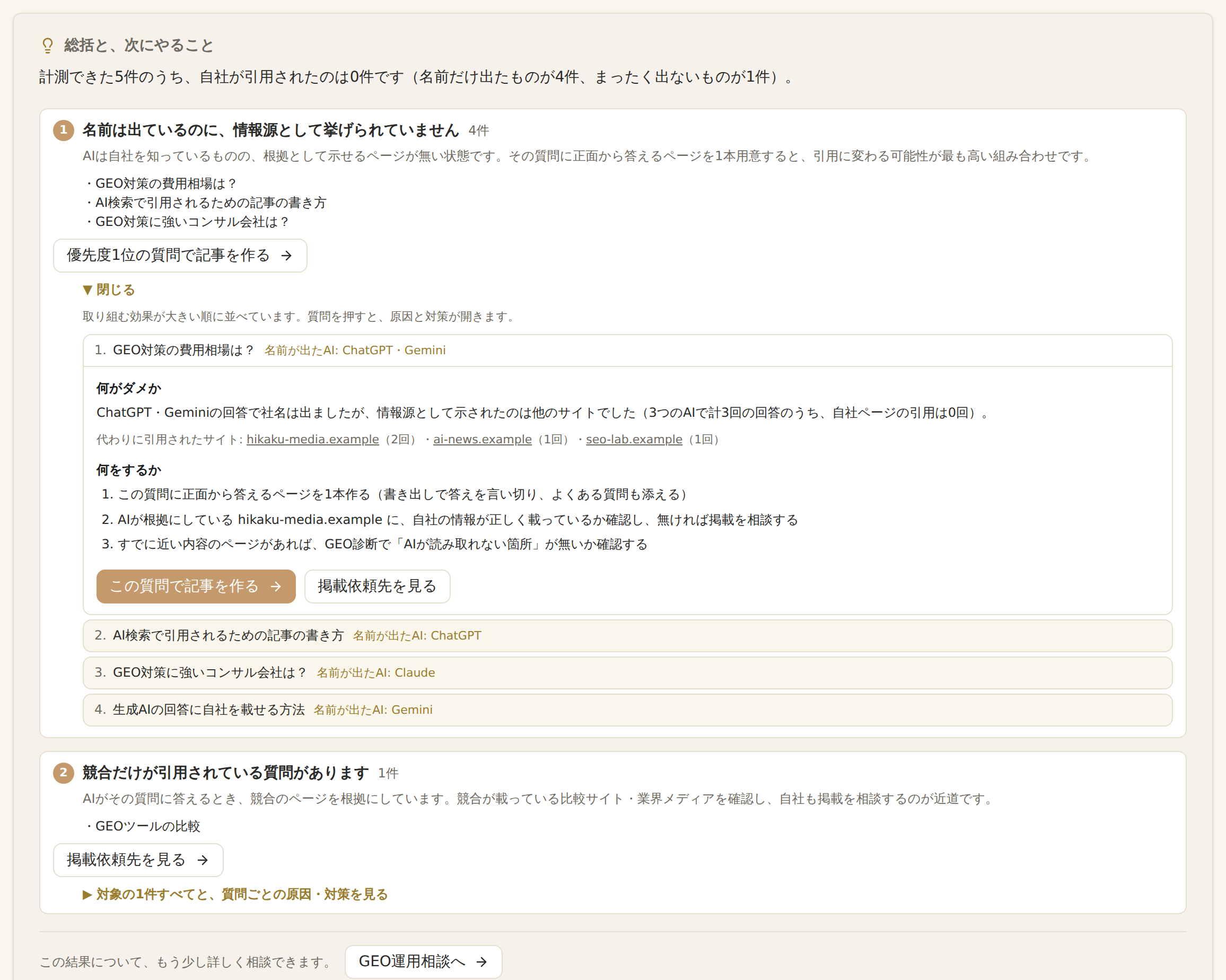The image size is (1226, 980).
Task: Click label 名前が出たAI: Claude
Action: (x=376, y=673)
